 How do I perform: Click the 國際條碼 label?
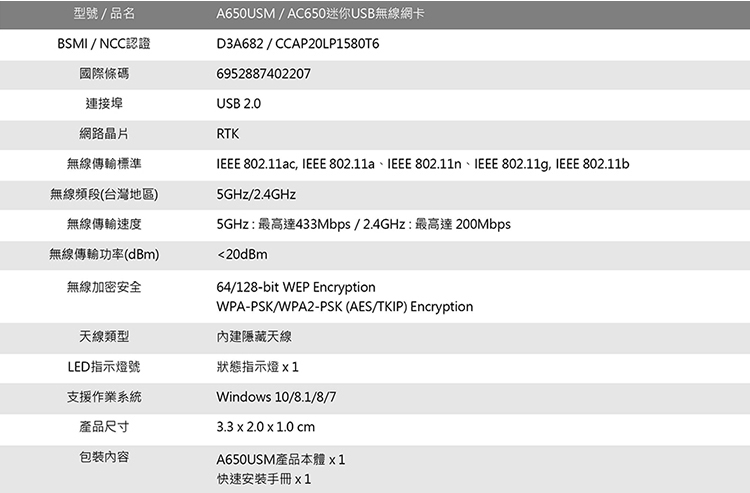pyautogui.click(x=104, y=75)
